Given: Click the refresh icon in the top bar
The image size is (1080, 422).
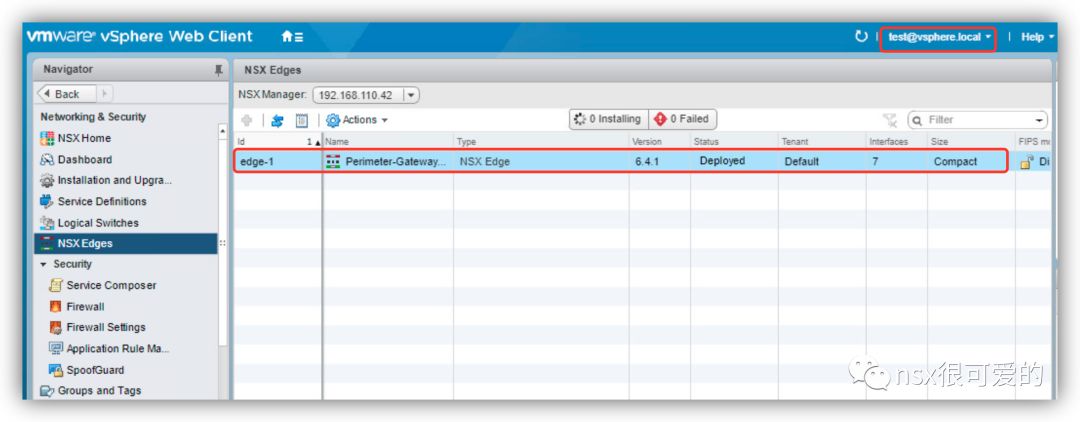Looking at the screenshot, I should (861, 36).
